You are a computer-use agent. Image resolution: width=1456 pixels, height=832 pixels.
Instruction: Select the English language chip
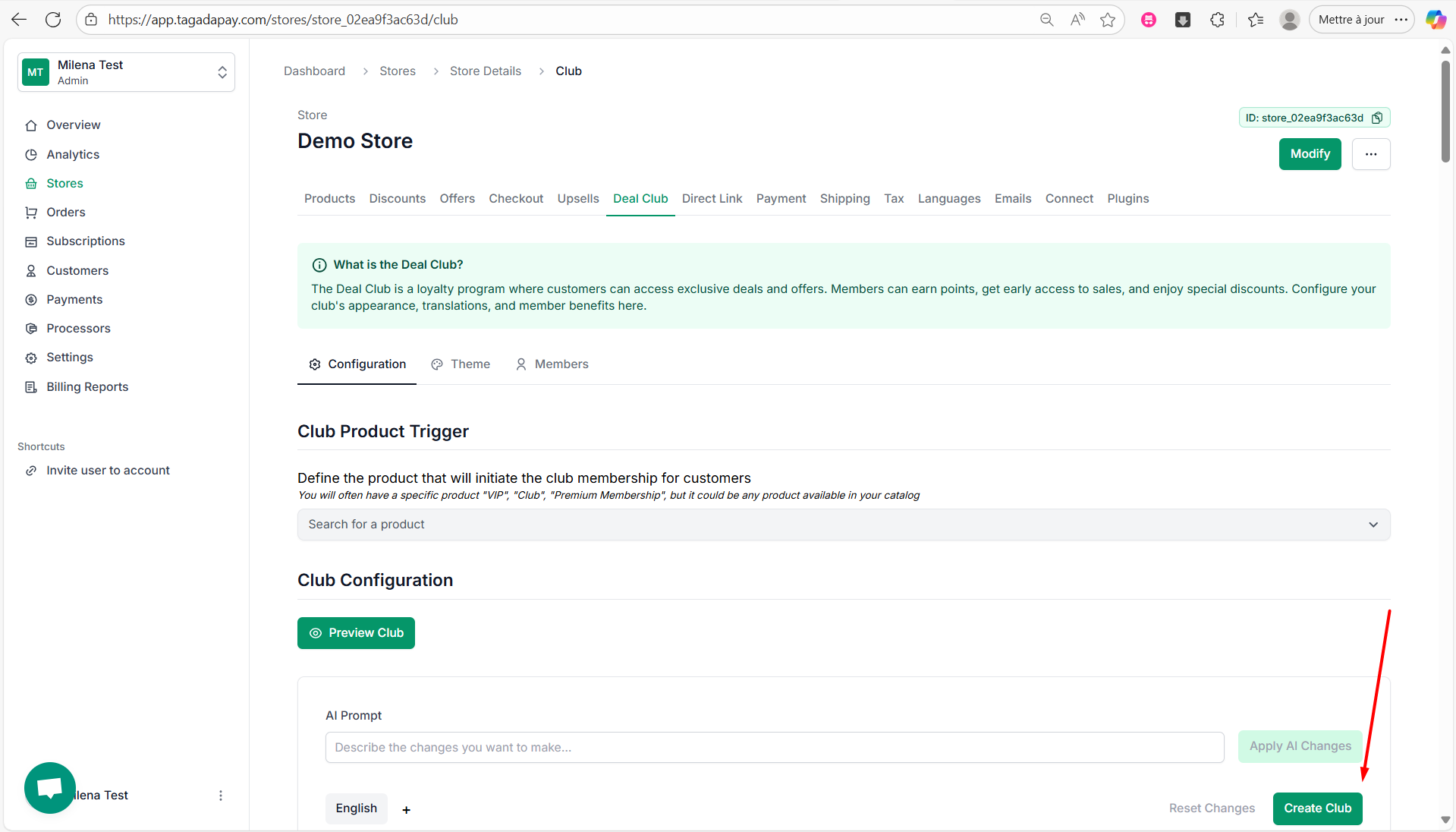356,808
